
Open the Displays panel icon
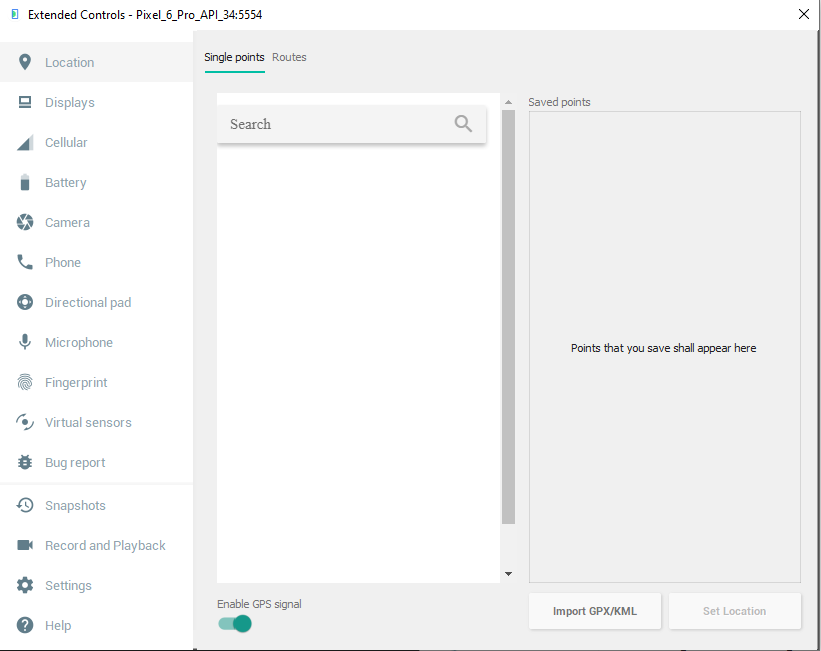coord(25,102)
